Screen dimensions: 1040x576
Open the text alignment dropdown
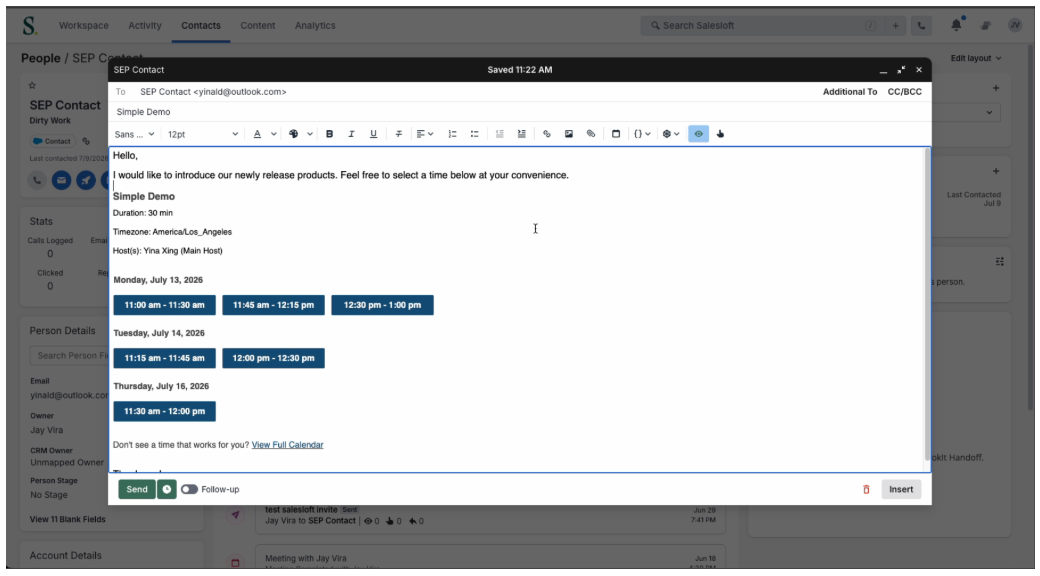coord(424,134)
